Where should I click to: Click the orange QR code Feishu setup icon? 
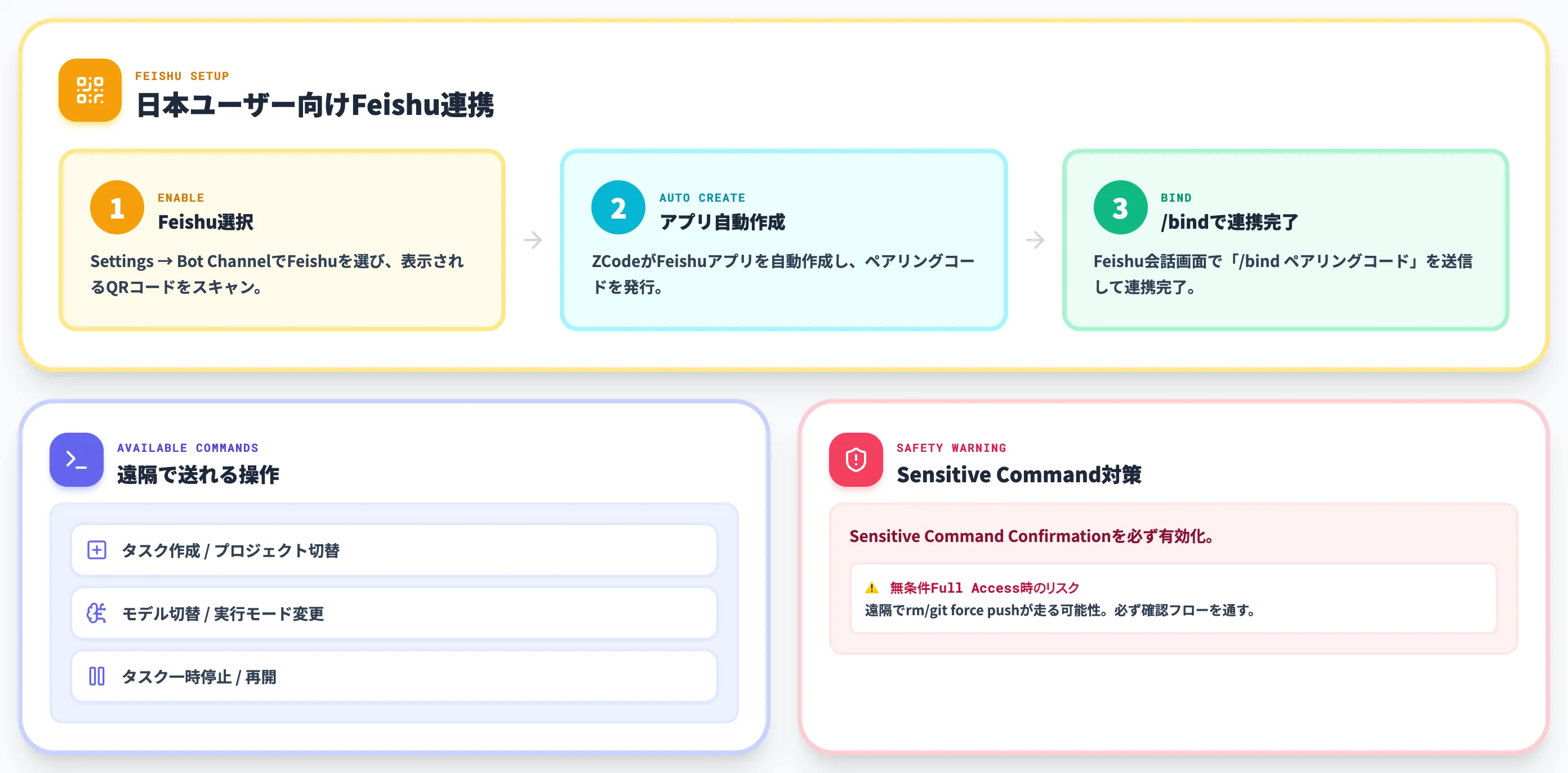click(90, 90)
